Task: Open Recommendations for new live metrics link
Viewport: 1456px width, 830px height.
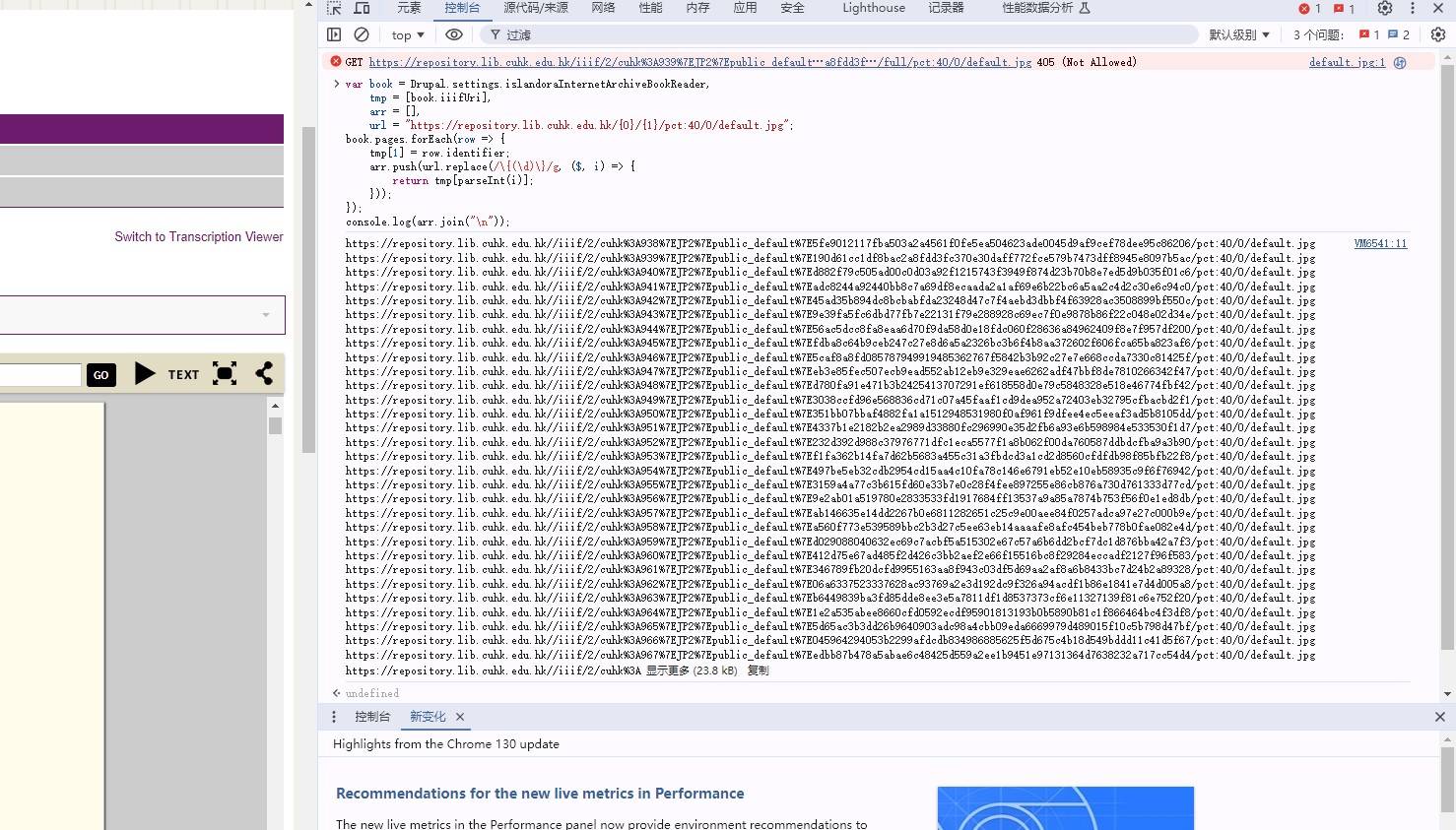Action: 540,794
